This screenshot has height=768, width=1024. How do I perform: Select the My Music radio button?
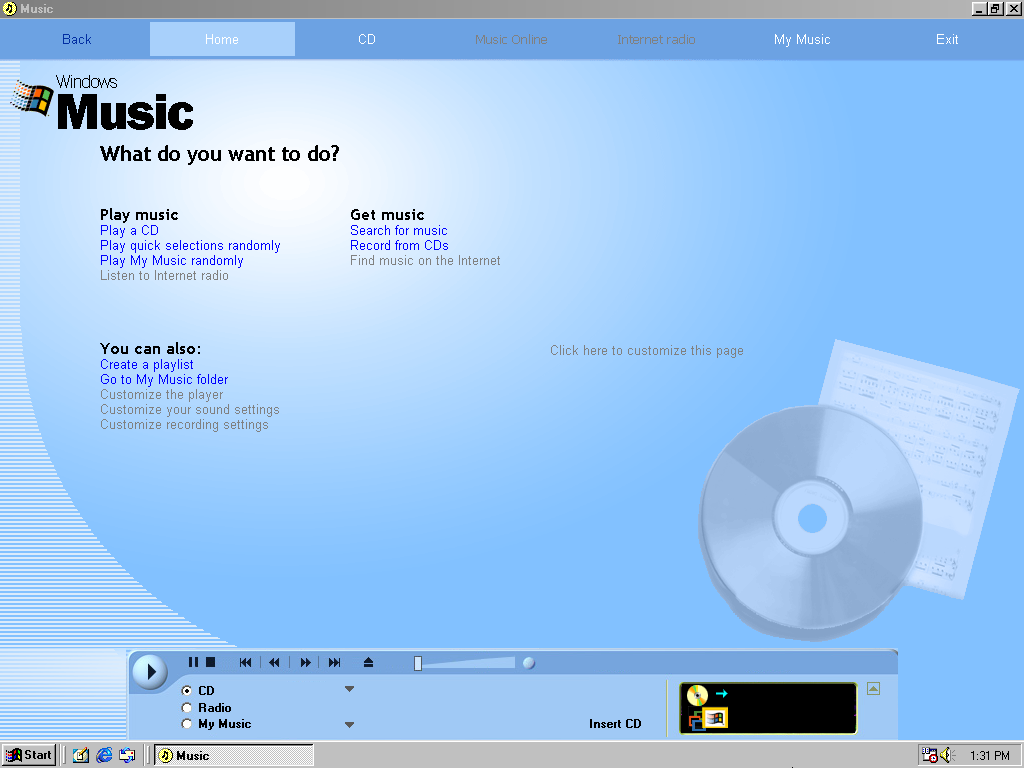[x=187, y=724]
